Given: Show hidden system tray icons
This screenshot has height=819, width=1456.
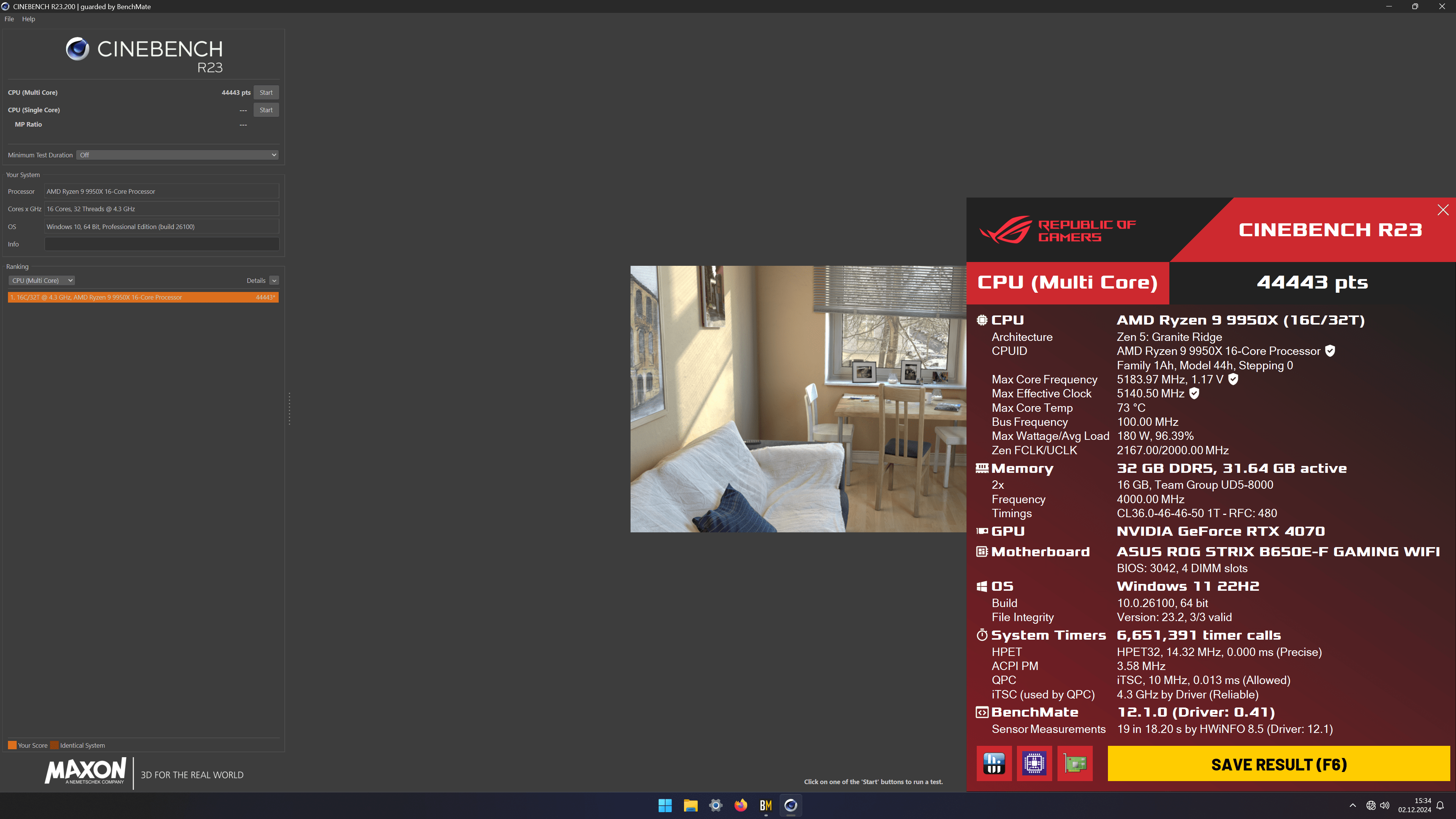Looking at the screenshot, I should tap(1352, 805).
